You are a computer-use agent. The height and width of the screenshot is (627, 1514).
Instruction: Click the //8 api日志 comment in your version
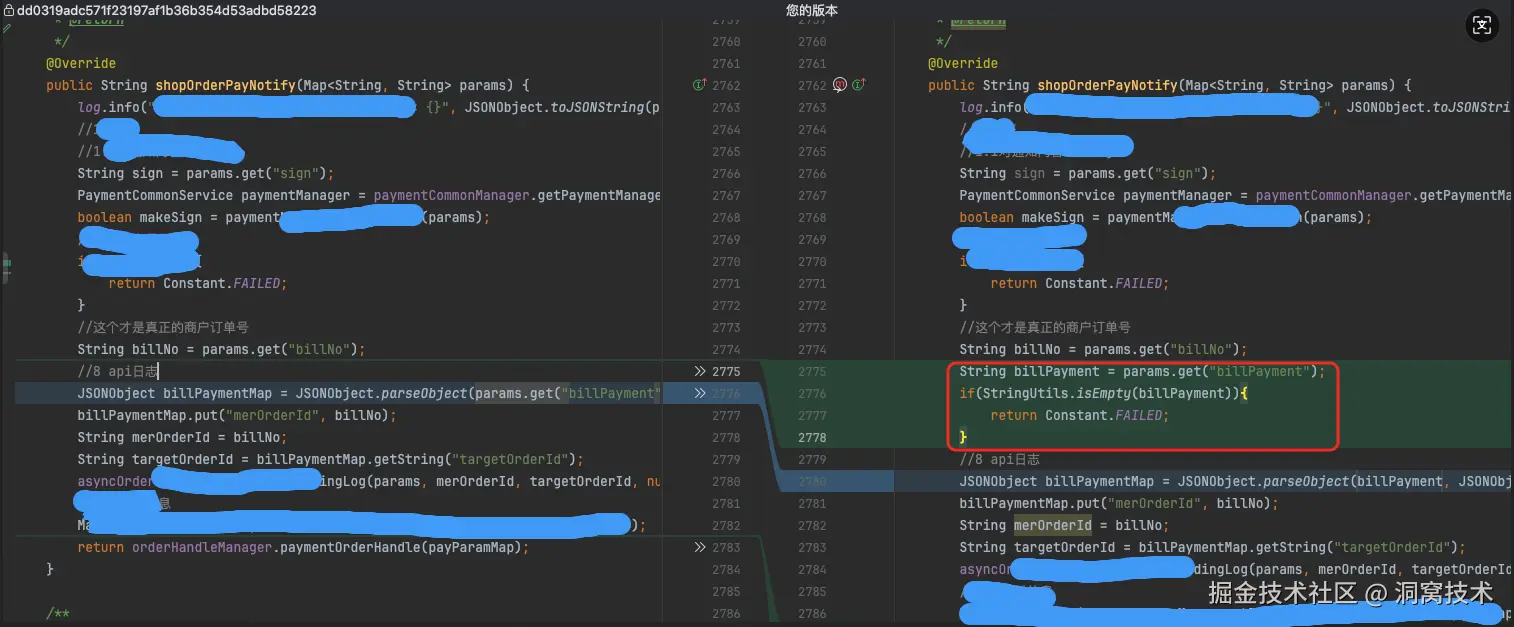pyautogui.click(x=999, y=459)
